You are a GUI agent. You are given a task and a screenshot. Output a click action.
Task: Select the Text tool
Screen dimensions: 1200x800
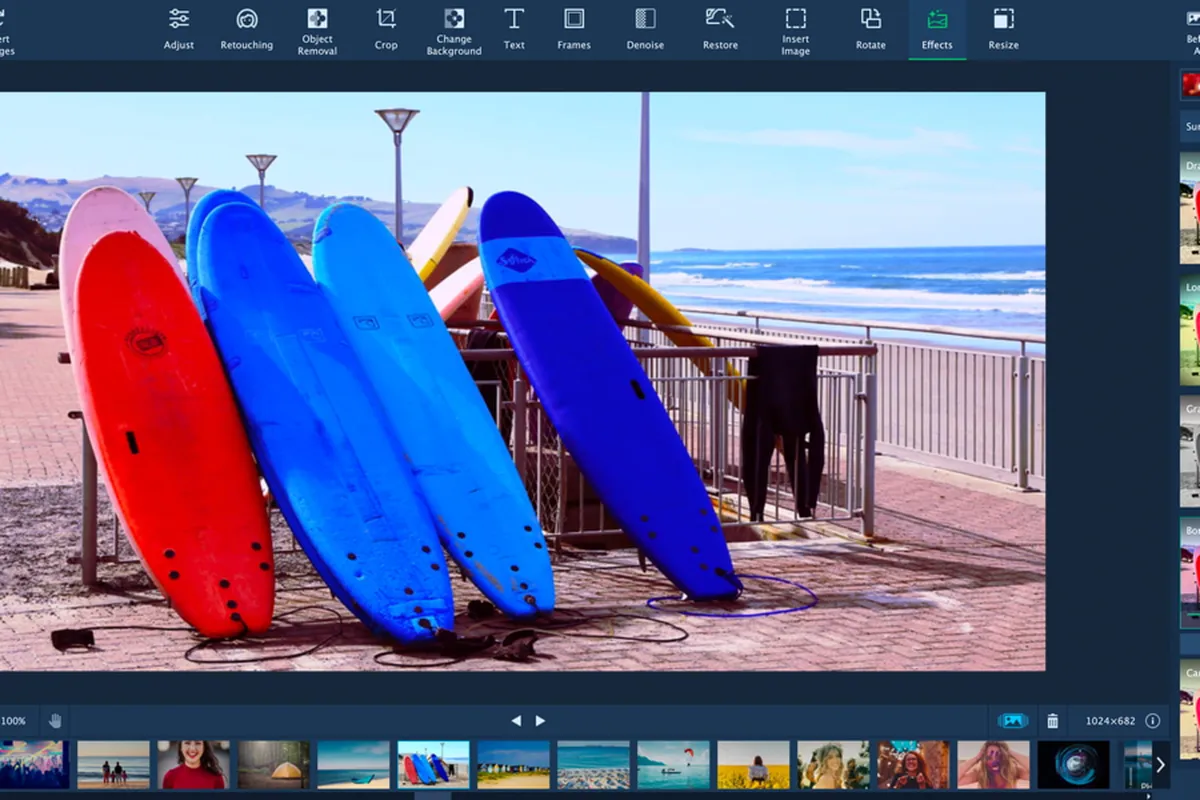[x=514, y=29]
